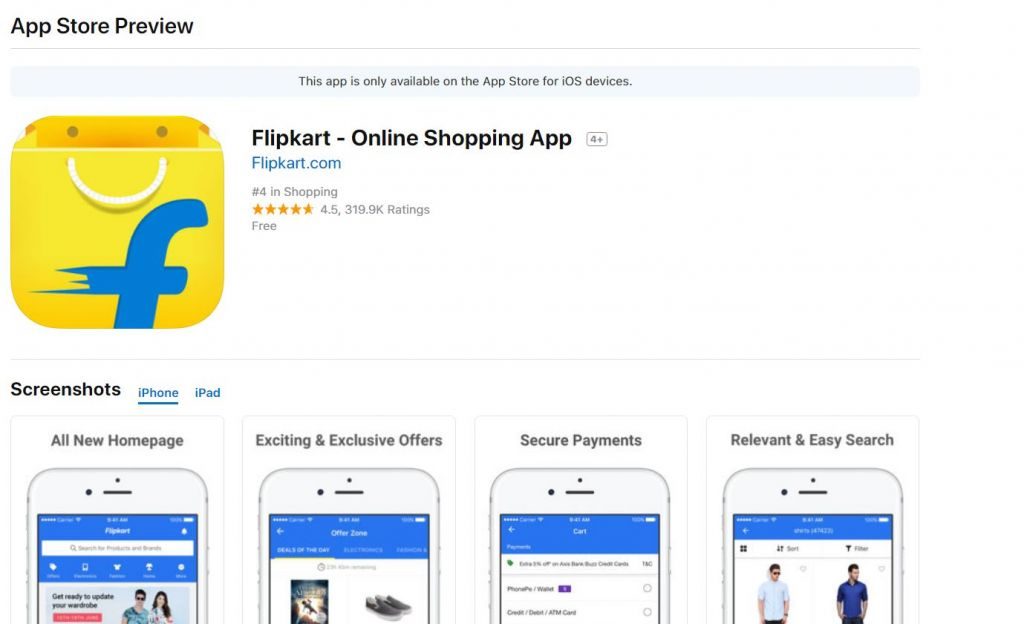This screenshot has width=1024, height=624.
Task: Switch to the iPad screenshots tab
Action: pos(208,392)
